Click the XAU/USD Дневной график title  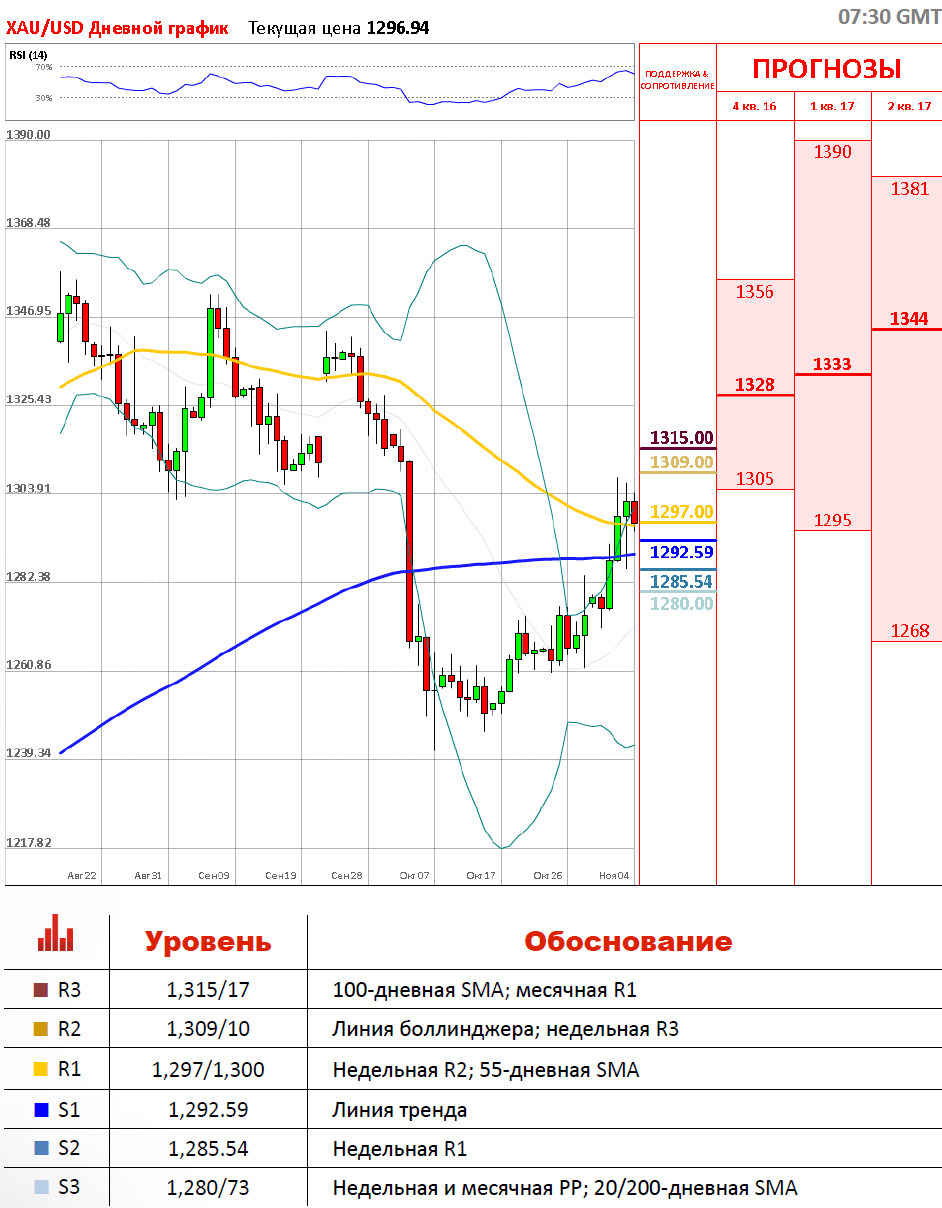pyautogui.click(x=117, y=28)
